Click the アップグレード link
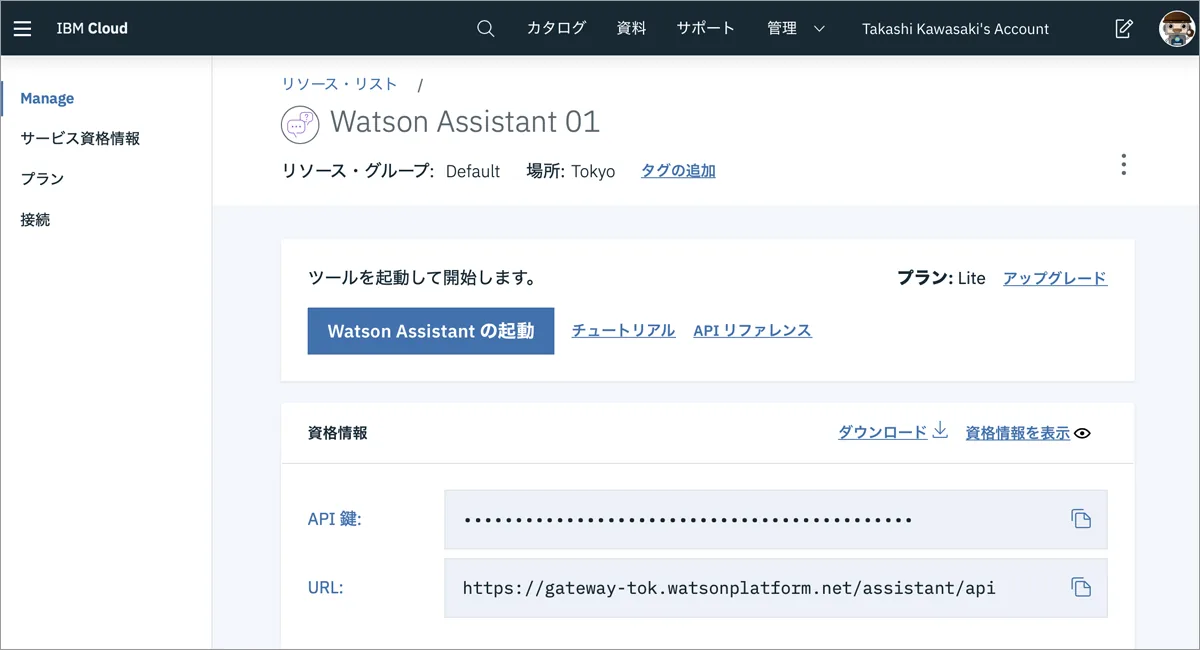 tap(1055, 278)
